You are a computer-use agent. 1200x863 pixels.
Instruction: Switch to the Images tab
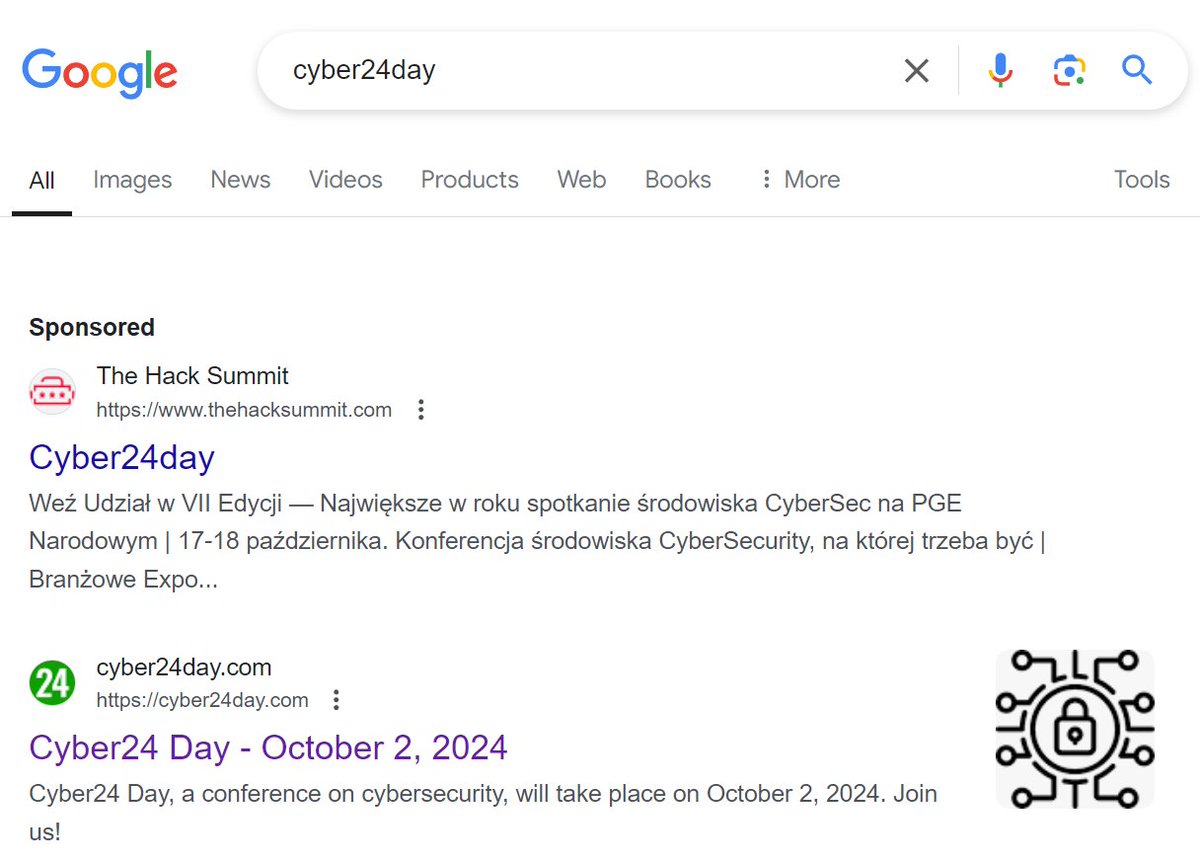pos(132,180)
